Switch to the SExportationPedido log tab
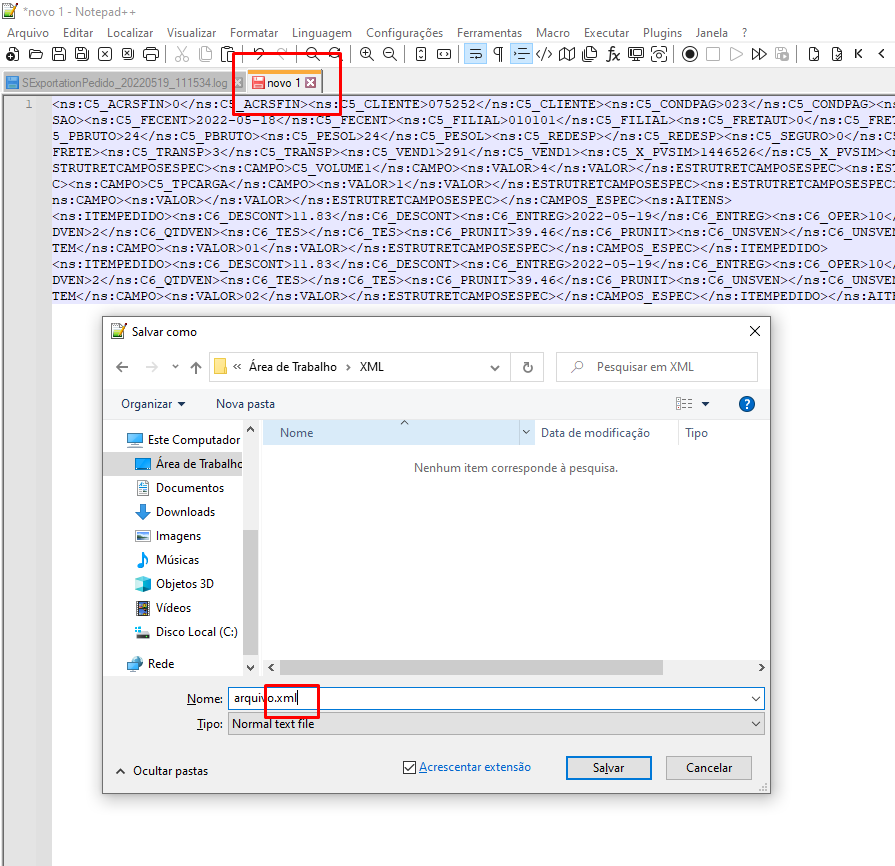 pos(124,83)
